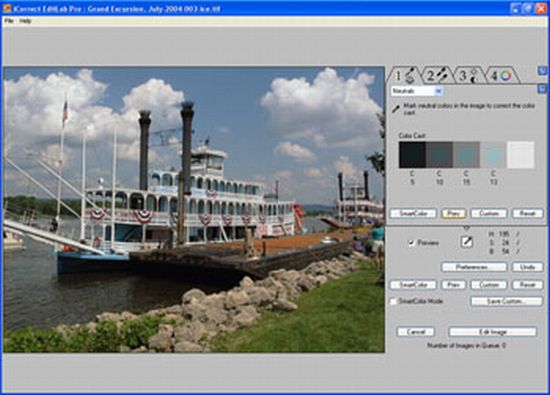
Task: Open the File menu
Action: (x=9, y=21)
